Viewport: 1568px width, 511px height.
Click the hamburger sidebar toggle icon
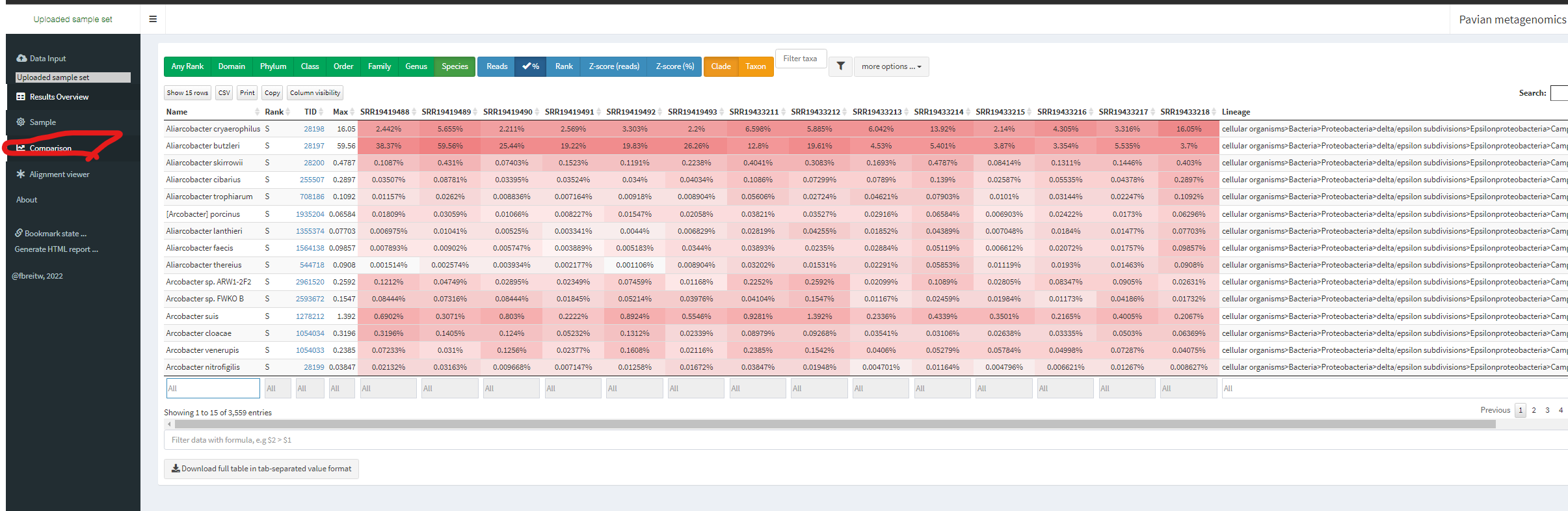coord(153,19)
